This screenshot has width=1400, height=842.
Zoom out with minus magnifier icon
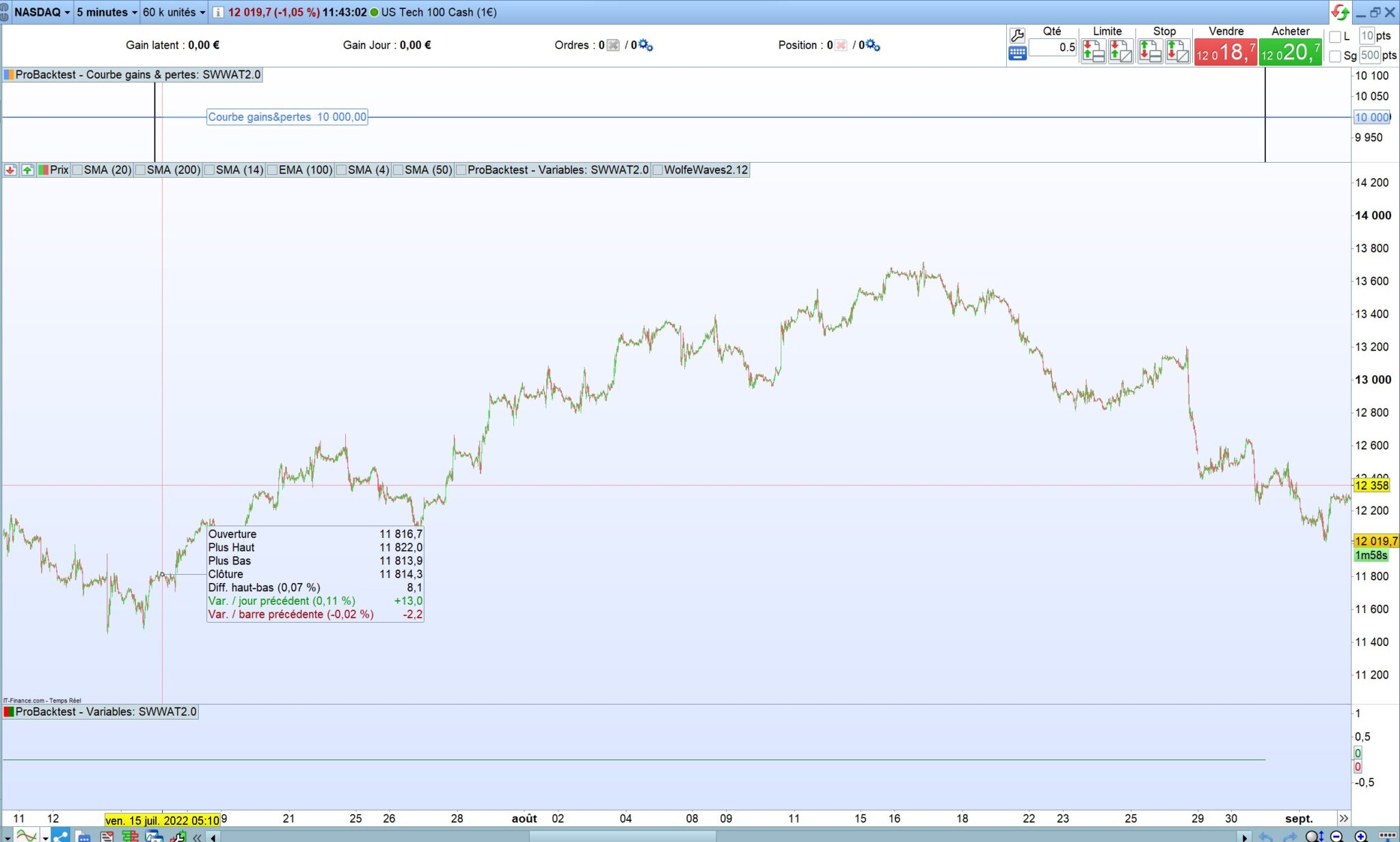1336,836
